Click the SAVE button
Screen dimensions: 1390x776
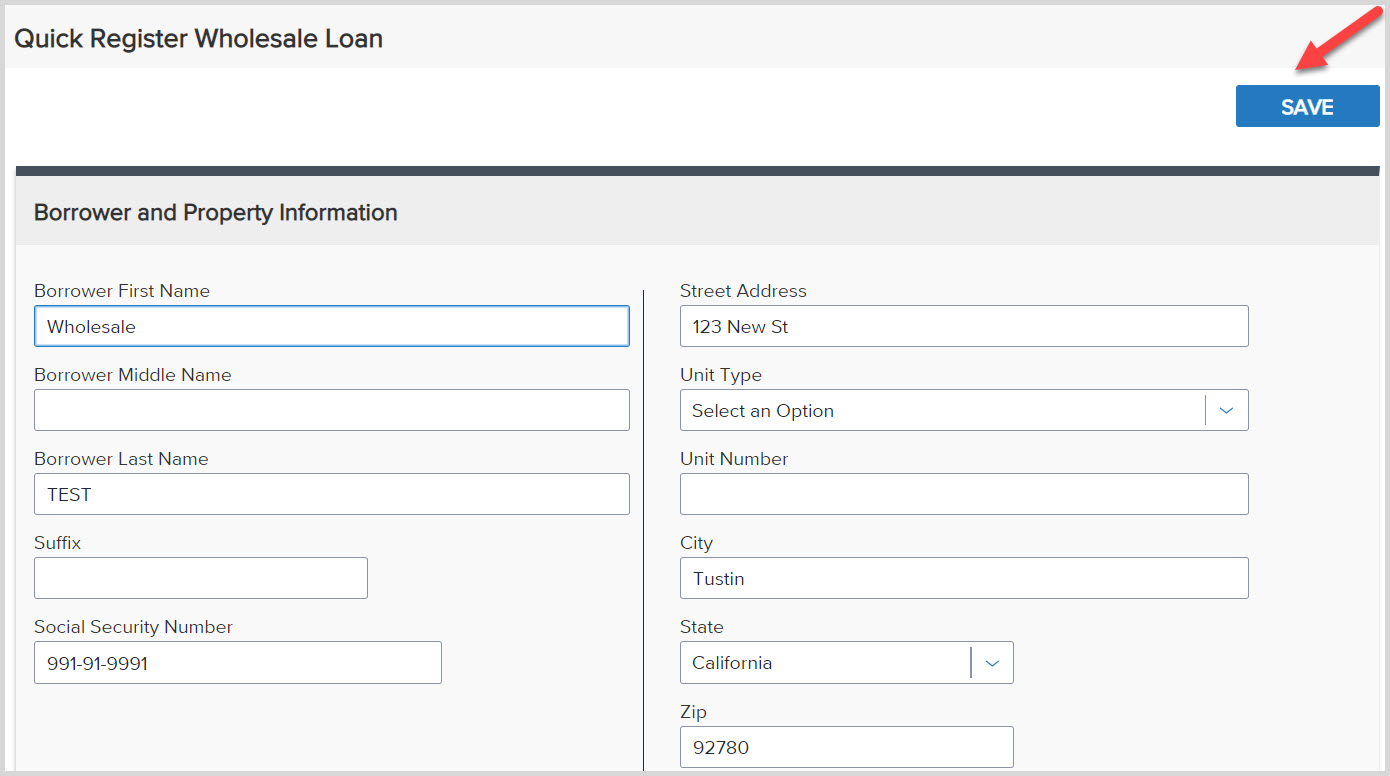coord(1307,106)
